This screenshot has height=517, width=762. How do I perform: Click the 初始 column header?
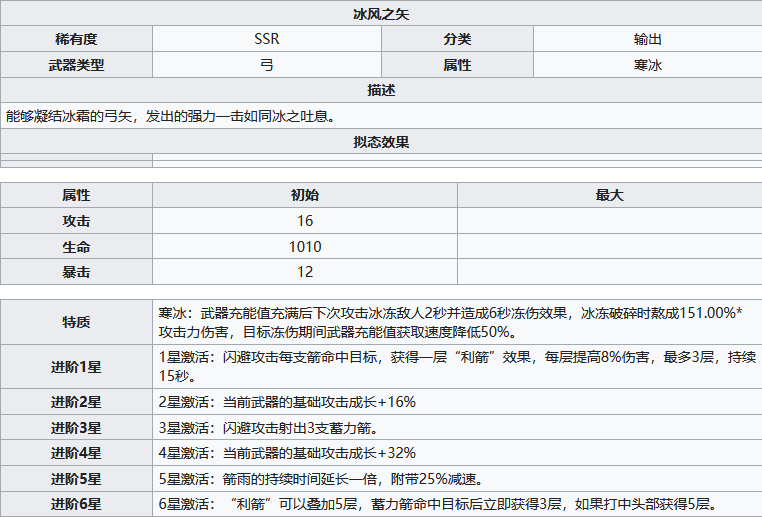coord(305,196)
